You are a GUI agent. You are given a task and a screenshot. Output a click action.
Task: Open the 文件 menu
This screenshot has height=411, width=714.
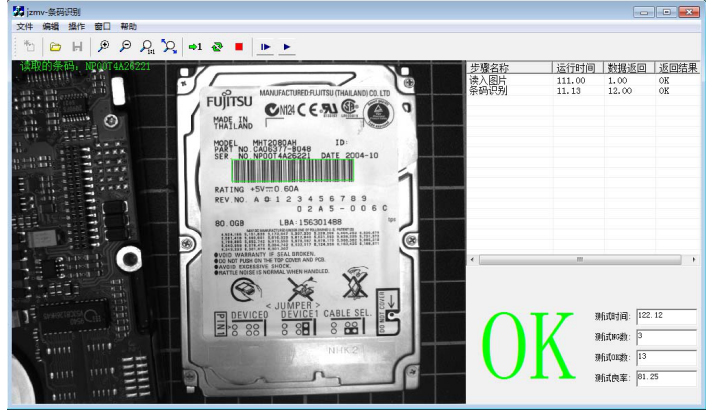[25, 26]
